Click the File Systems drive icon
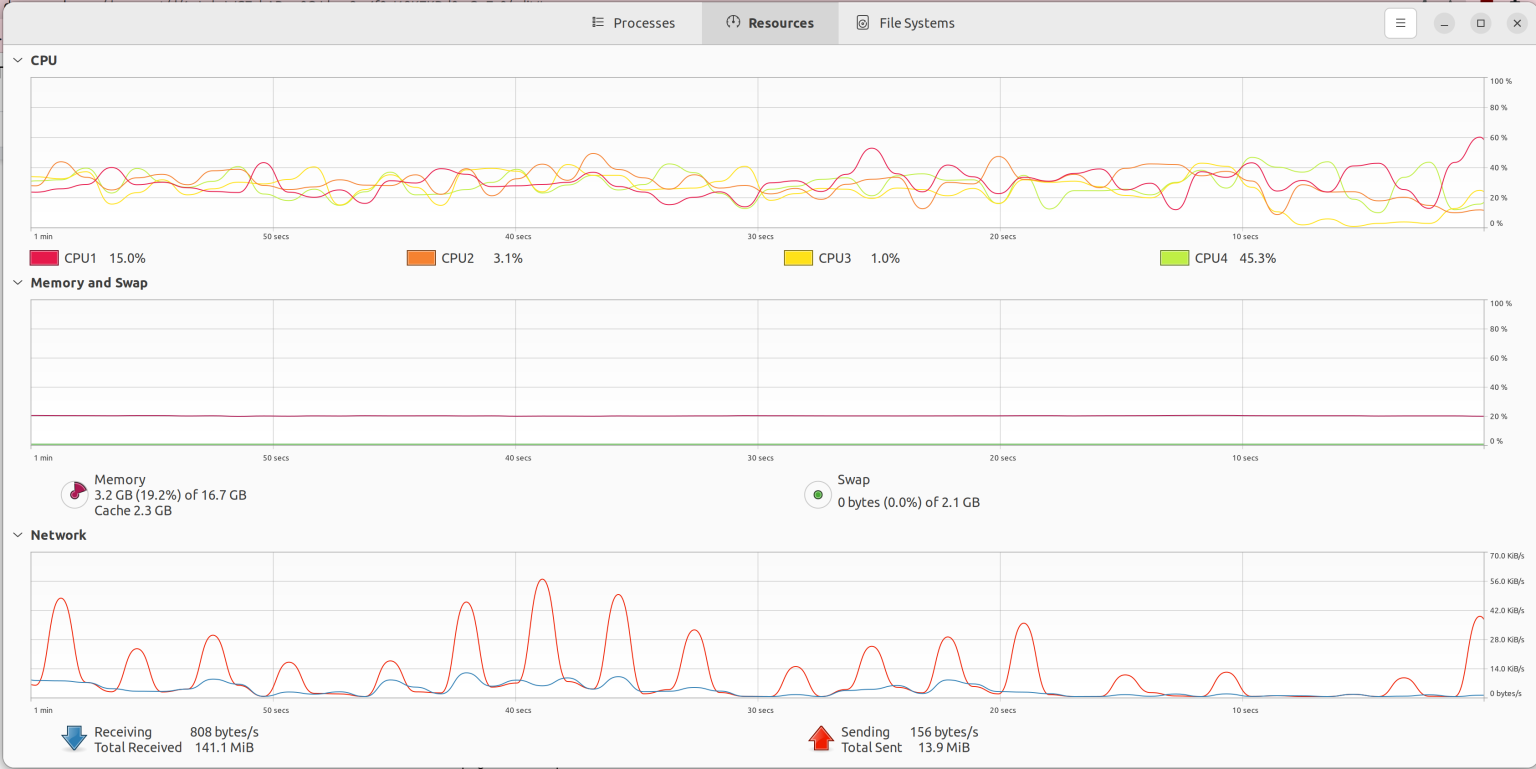 (861, 22)
